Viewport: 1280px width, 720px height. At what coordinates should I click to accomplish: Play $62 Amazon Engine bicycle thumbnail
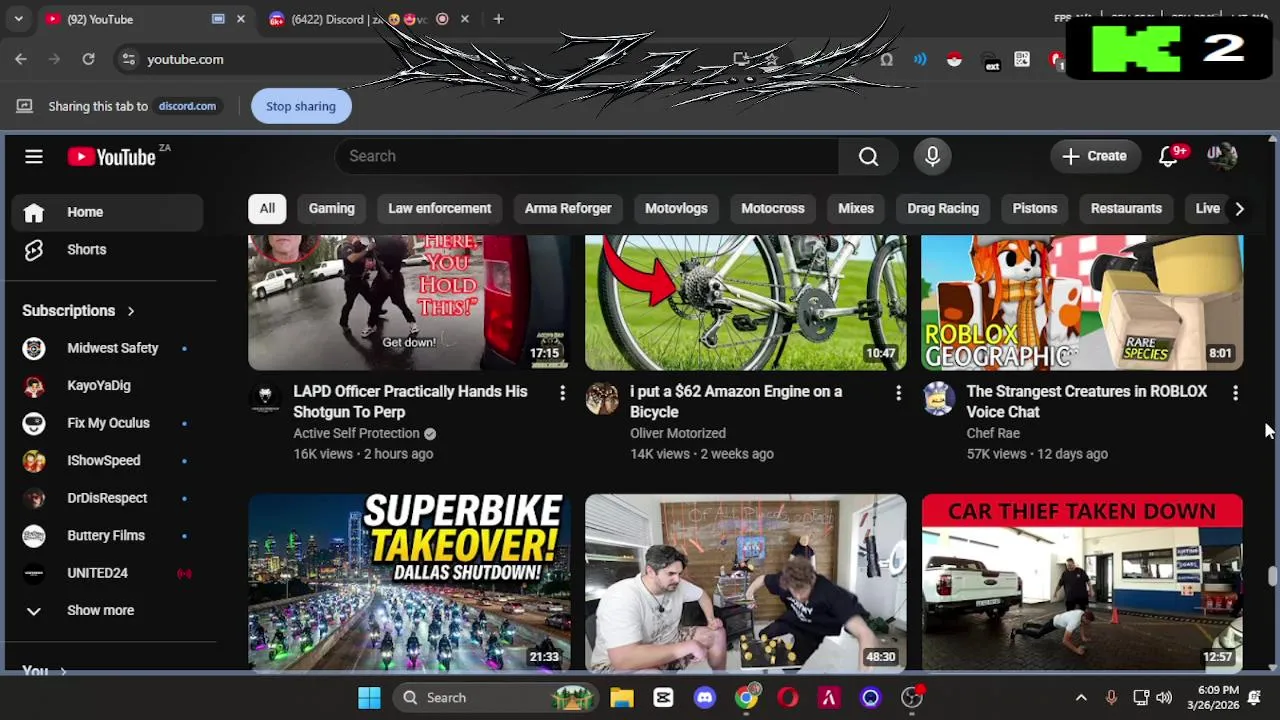pos(746,302)
